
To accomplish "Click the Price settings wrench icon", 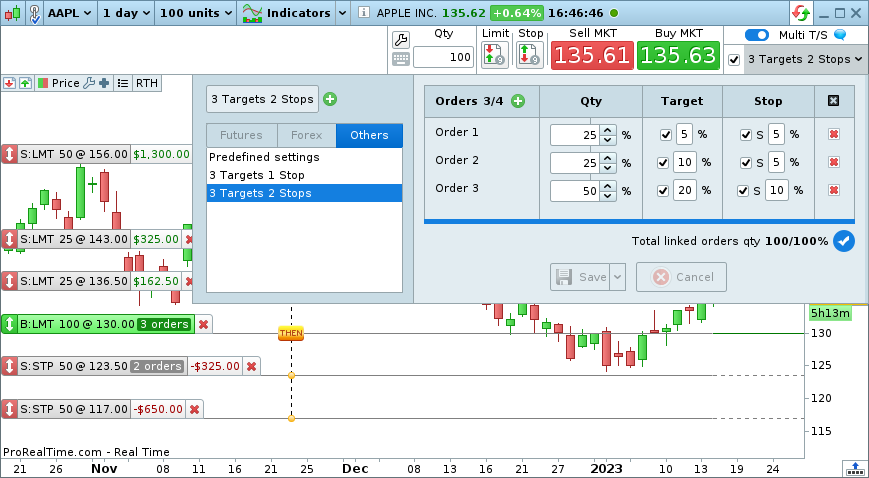I will coord(89,83).
